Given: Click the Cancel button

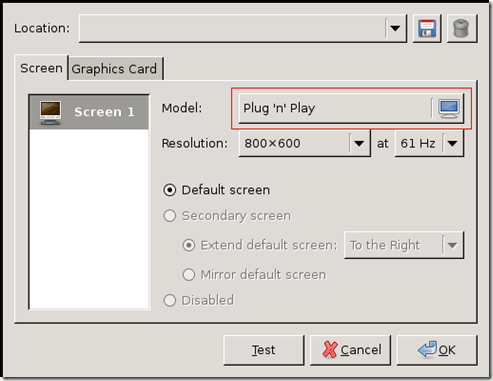Looking at the screenshot, I should tap(350, 350).
